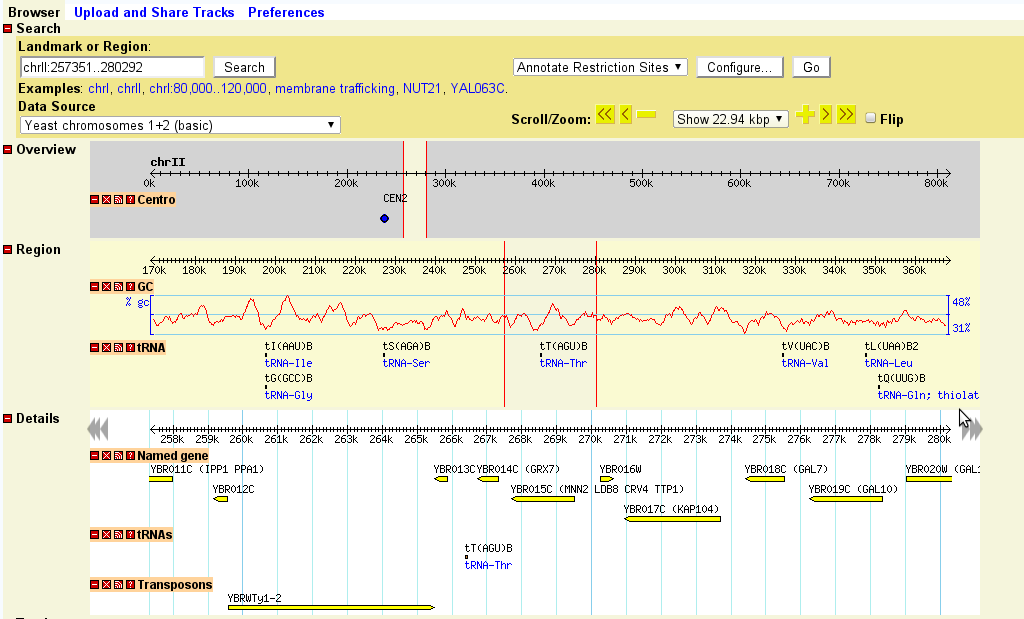This screenshot has height=619, width=1024.
Task: Switch to Upload and Share Tracks tab
Action: (x=154, y=12)
